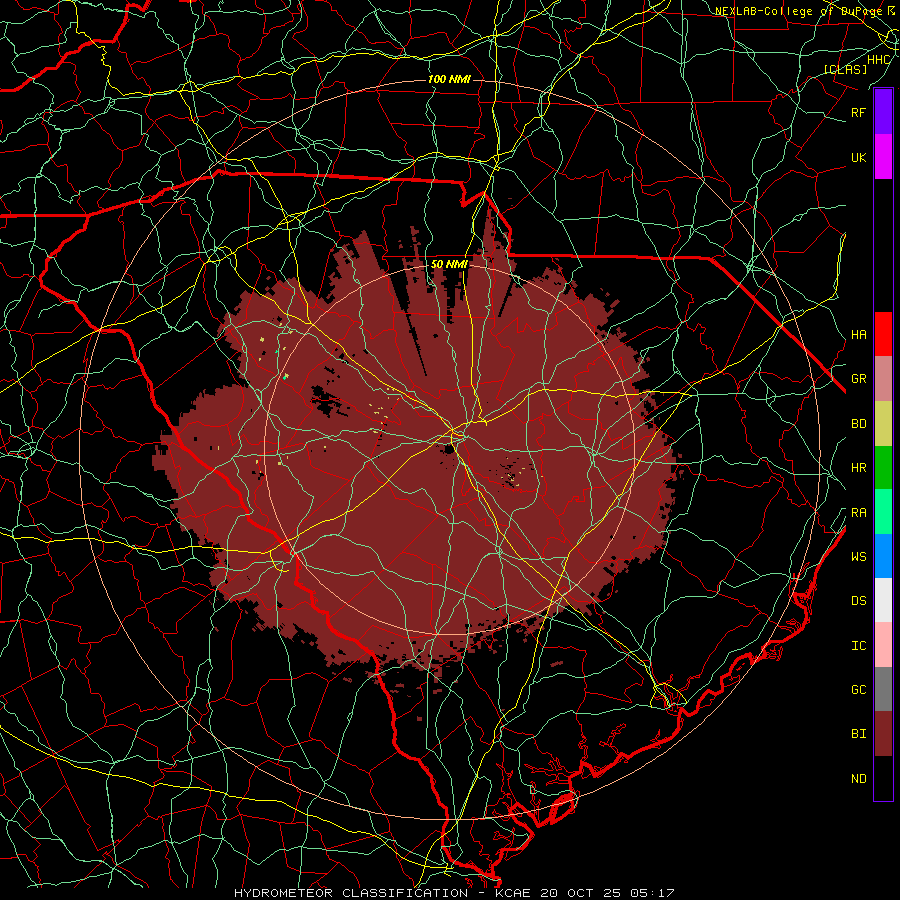Select the dark green HR heavy rain swatch
Viewport: 900px width, 900px height.
tap(883, 467)
